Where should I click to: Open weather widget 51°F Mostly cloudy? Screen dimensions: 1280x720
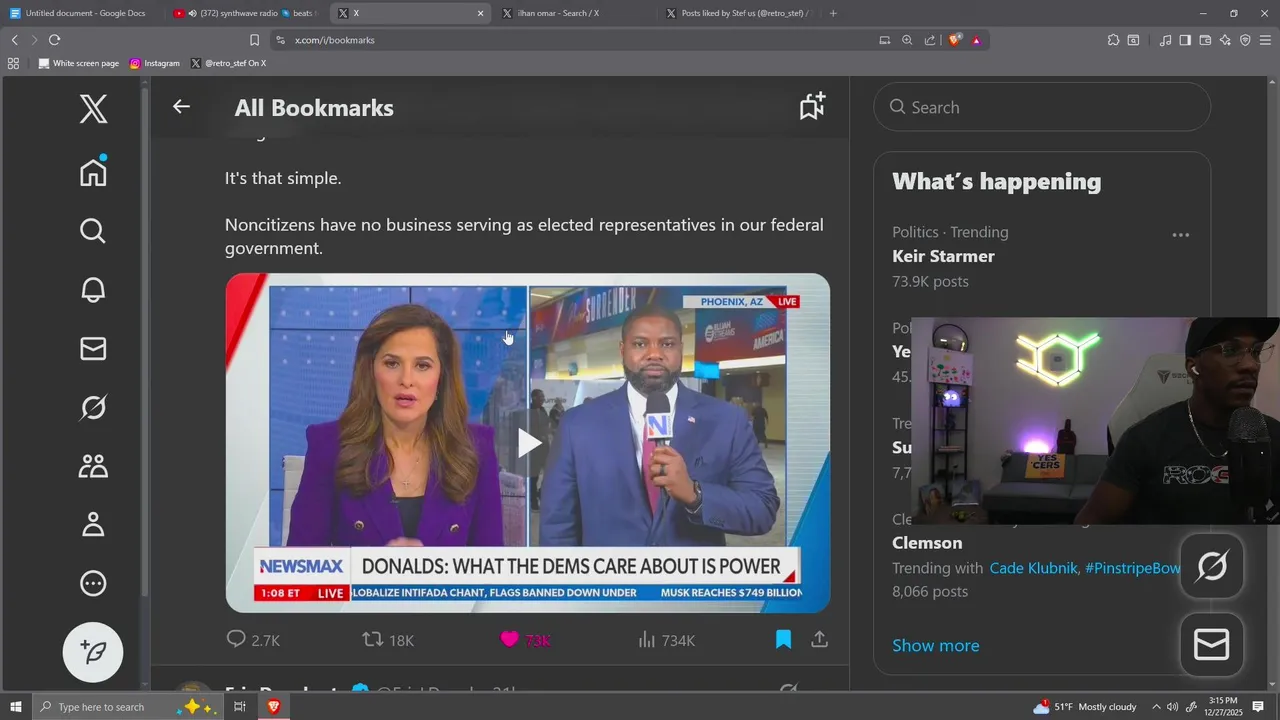tap(1086, 707)
